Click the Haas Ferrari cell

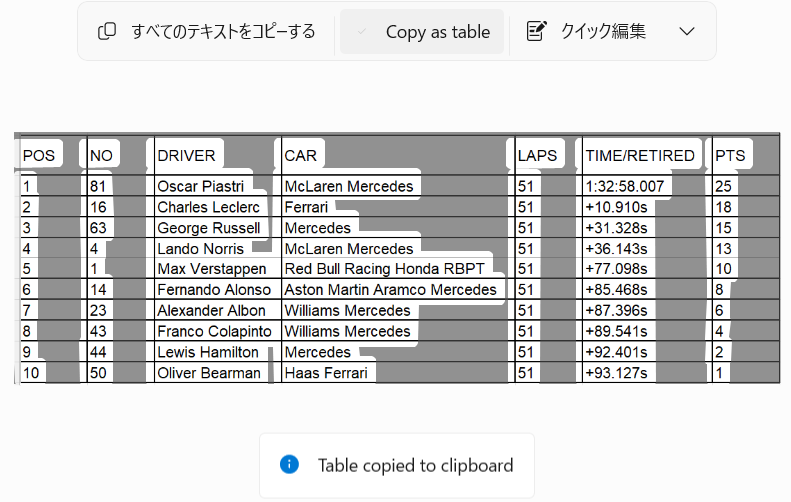point(326,373)
